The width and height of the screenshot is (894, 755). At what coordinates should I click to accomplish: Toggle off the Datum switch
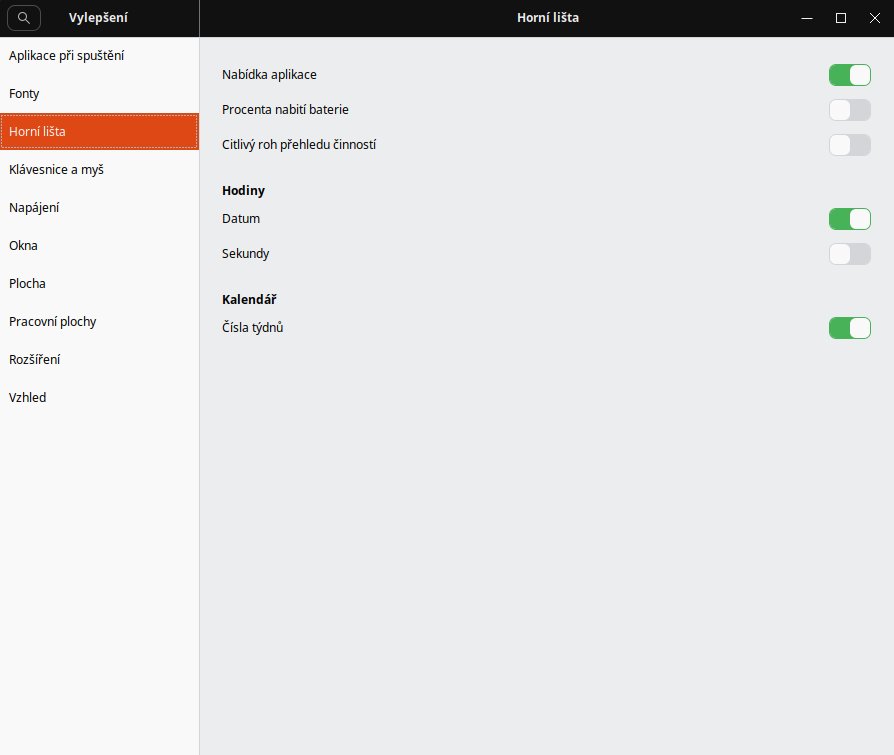[x=850, y=219]
